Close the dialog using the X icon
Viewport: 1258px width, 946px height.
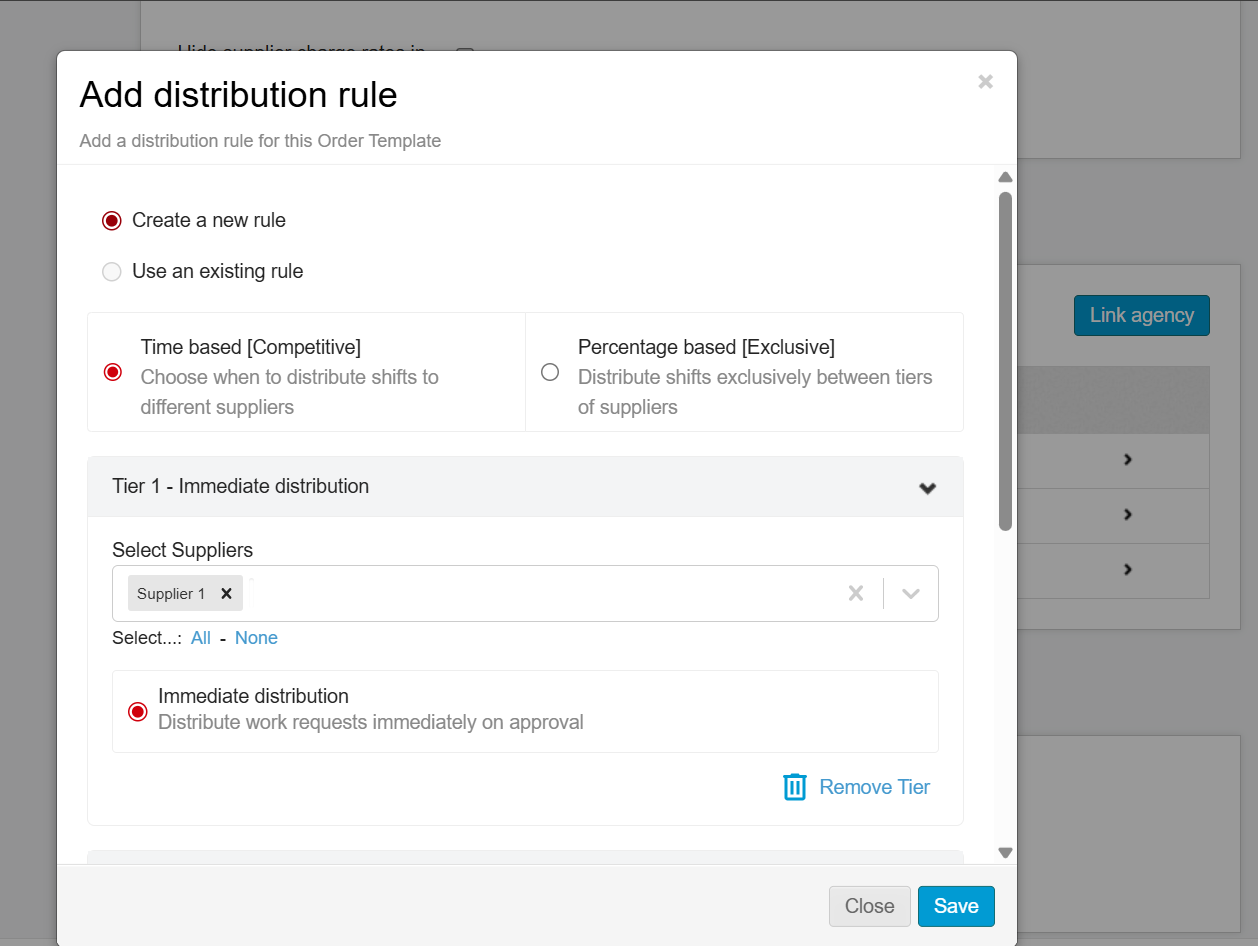[x=985, y=82]
